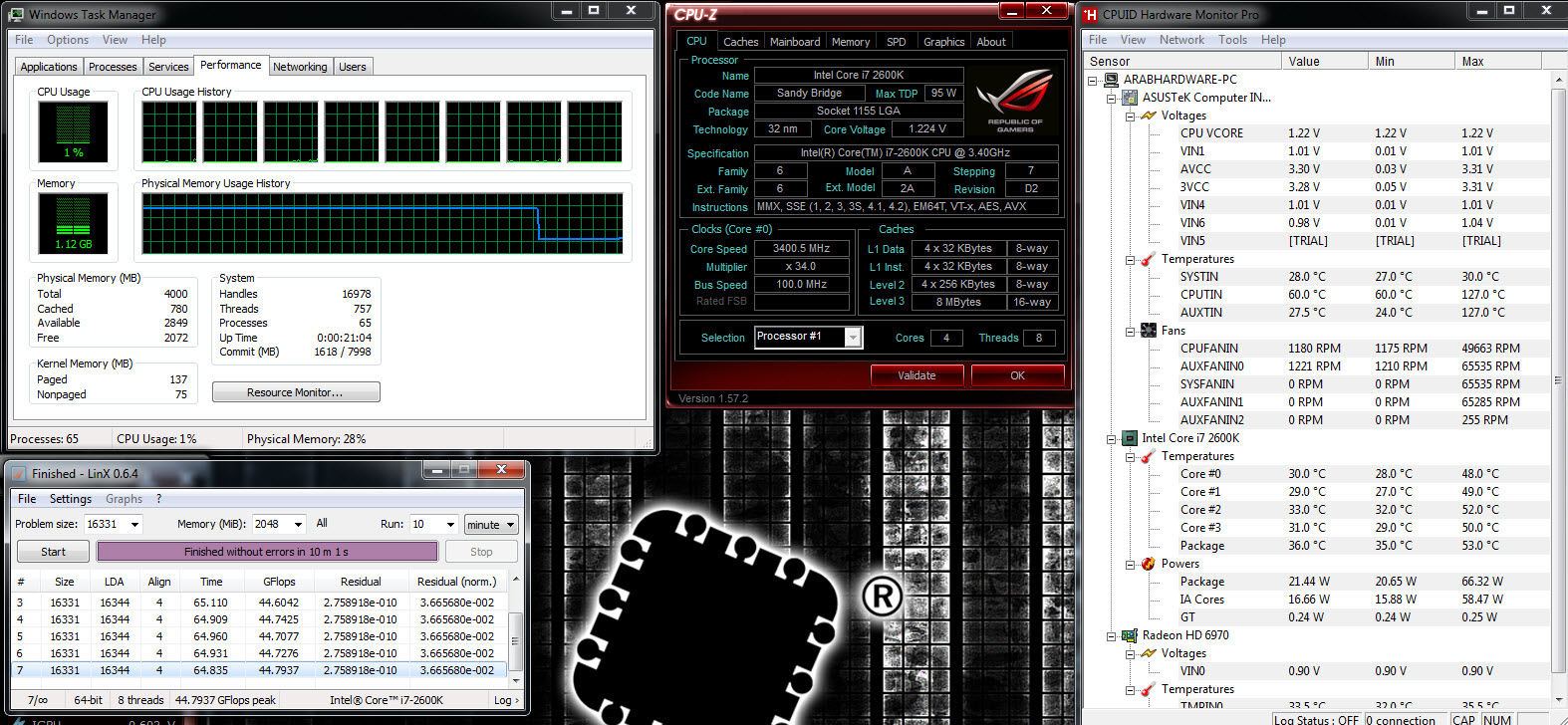Click the lightning Voltages icon under ASUSTeK

1148,116
